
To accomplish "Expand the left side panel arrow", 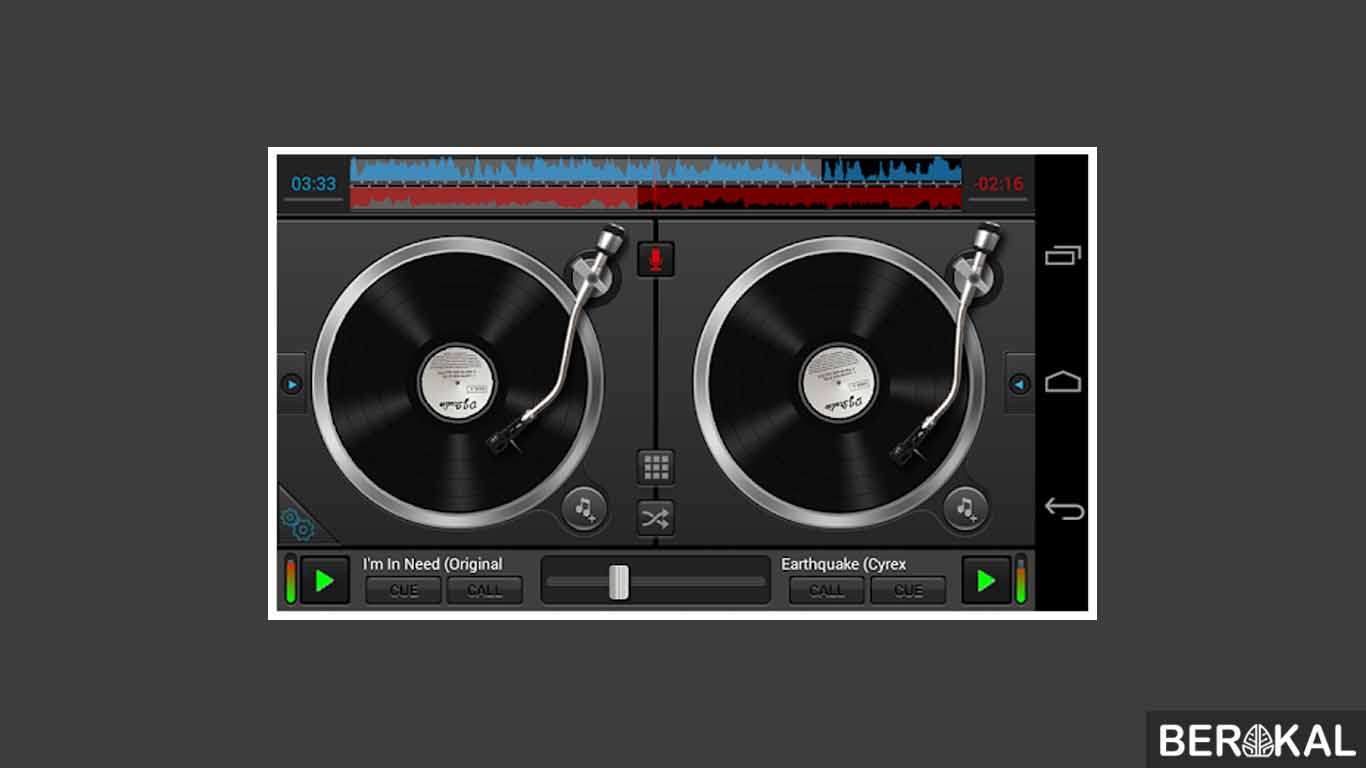I will click(x=291, y=384).
